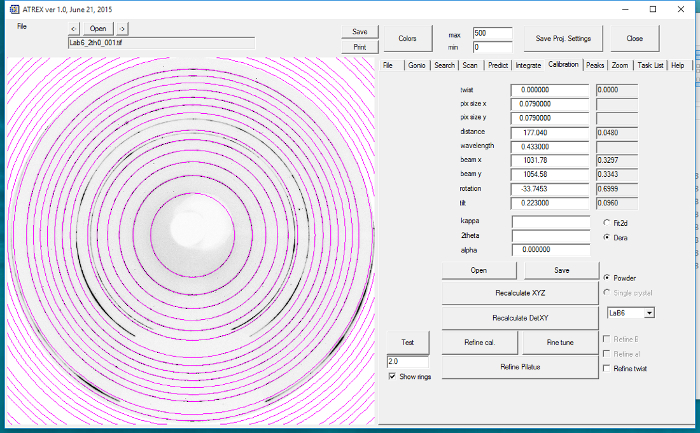Select the Powder radio option
This screenshot has height=433, width=700.
pyautogui.click(x=606, y=276)
